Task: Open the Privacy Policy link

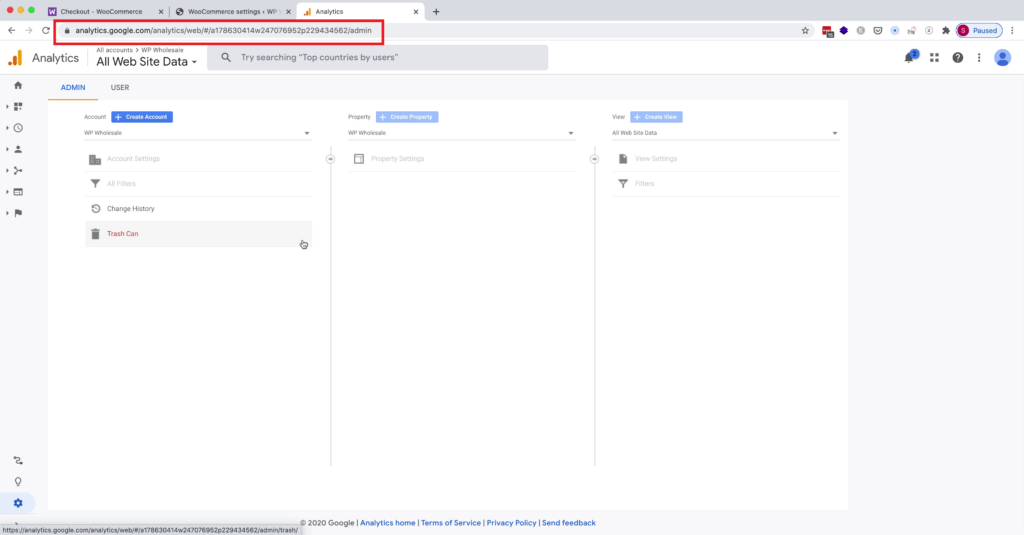Action: pyautogui.click(x=511, y=523)
